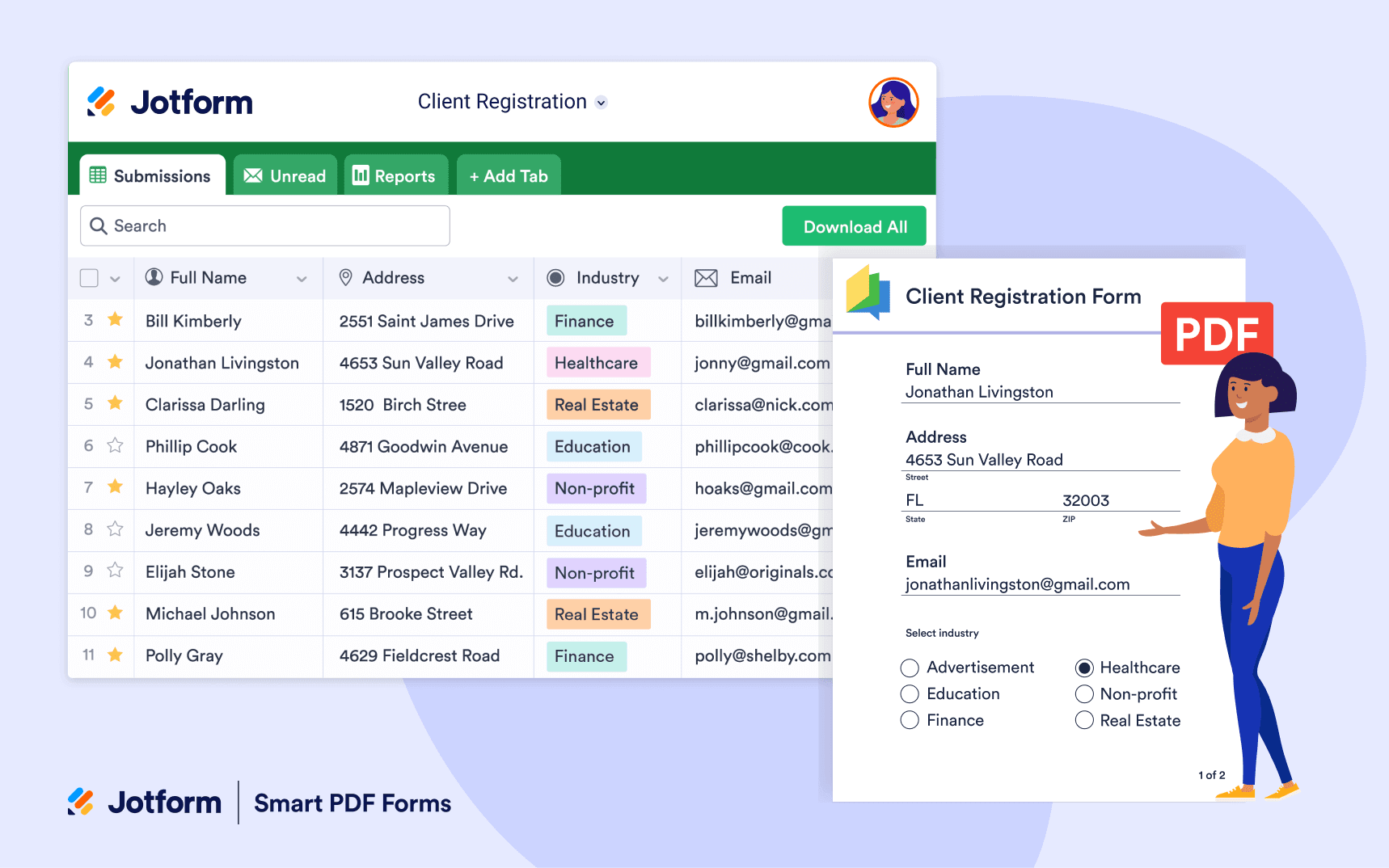This screenshot has width=1389, height=868.
Task: Click the Jotform logo icon
Action: pos(102,102)
